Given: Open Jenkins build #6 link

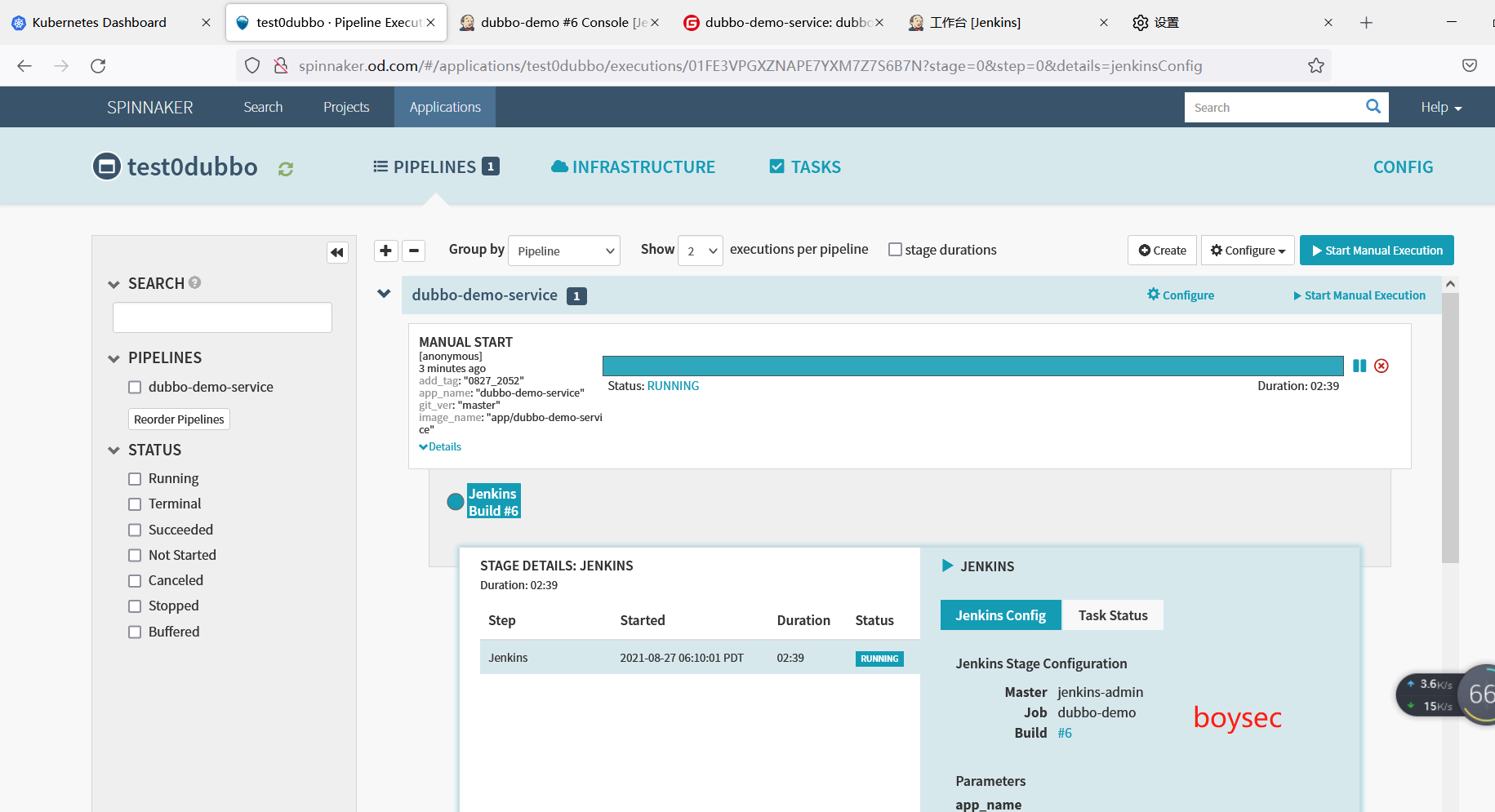Looking at the screenshot, I should click(x=1065, y=733).
